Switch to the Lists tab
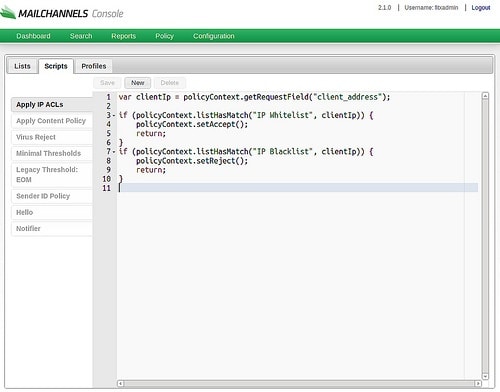 pos(22,66)
